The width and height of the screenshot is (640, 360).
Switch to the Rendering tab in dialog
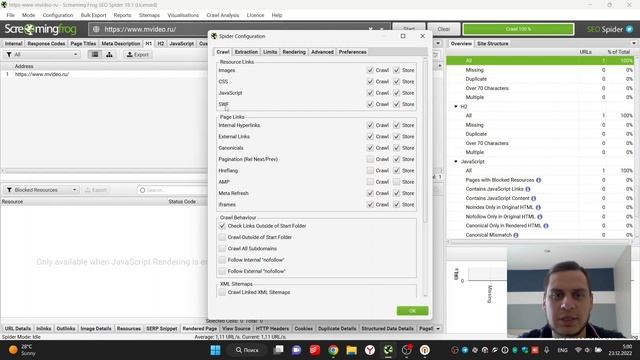[294, 52]
